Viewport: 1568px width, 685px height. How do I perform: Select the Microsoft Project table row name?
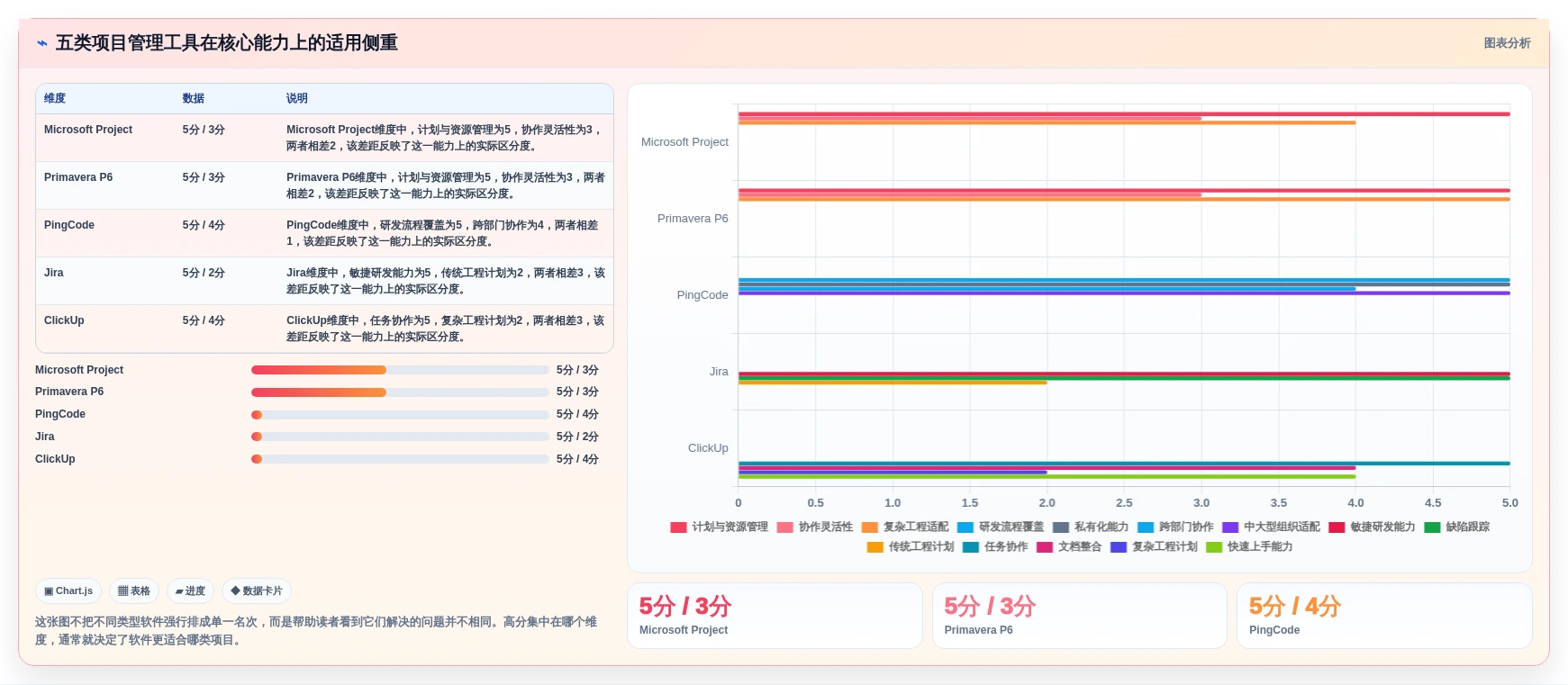tap(88, 130)
